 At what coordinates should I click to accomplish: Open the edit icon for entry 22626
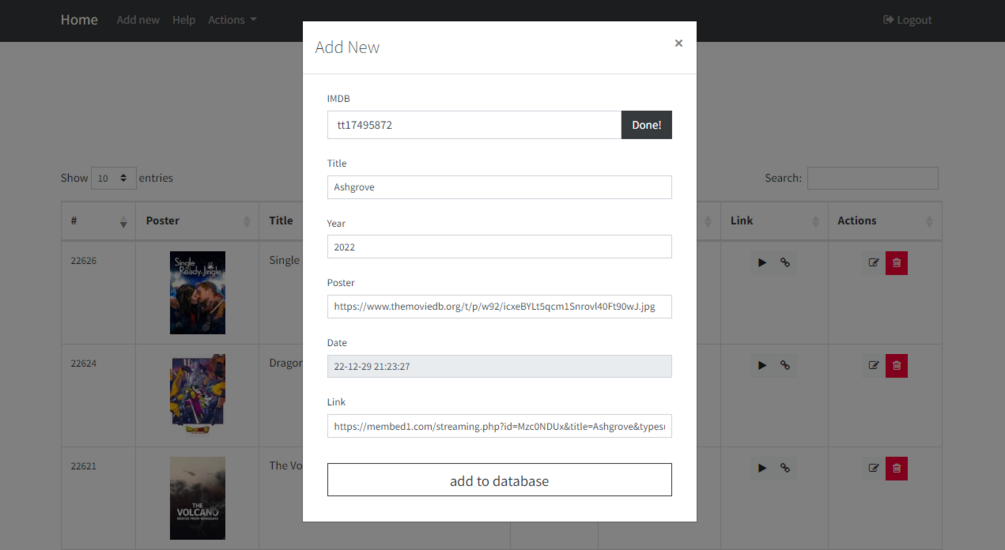[873, 263]
